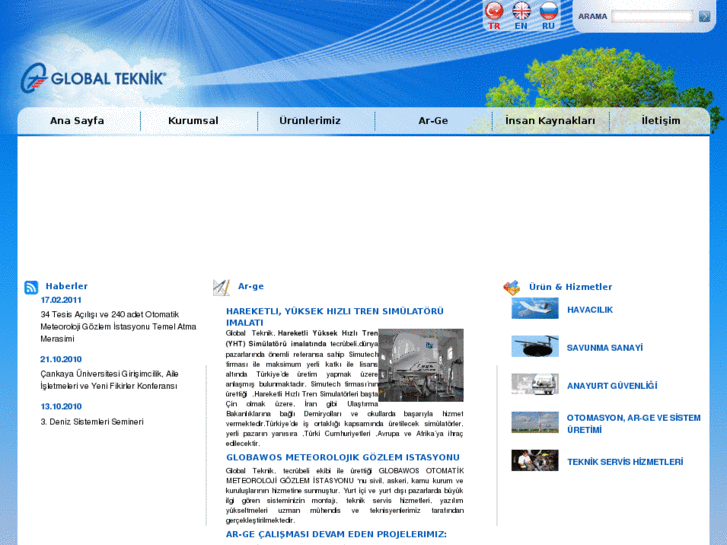Screen dimensions: 727x545
Task: Open the 34 Tesis Açılışı news item
Action: coord(118,327)
